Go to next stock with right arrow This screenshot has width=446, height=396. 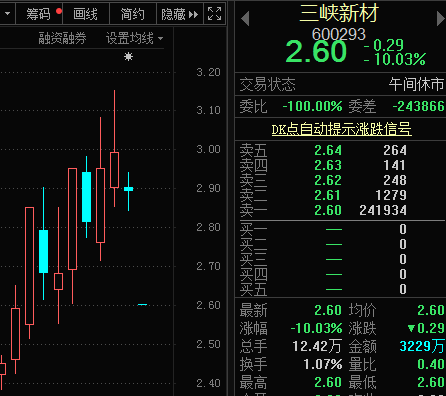click(441, 18)
